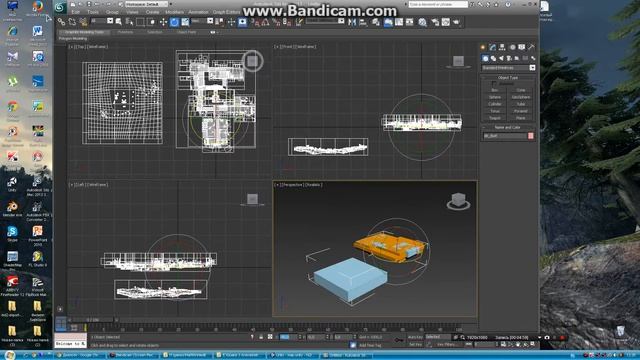This screenshot has width=640, height=360.
Task: Toggle Angle Snap
Action: [265, 22]
